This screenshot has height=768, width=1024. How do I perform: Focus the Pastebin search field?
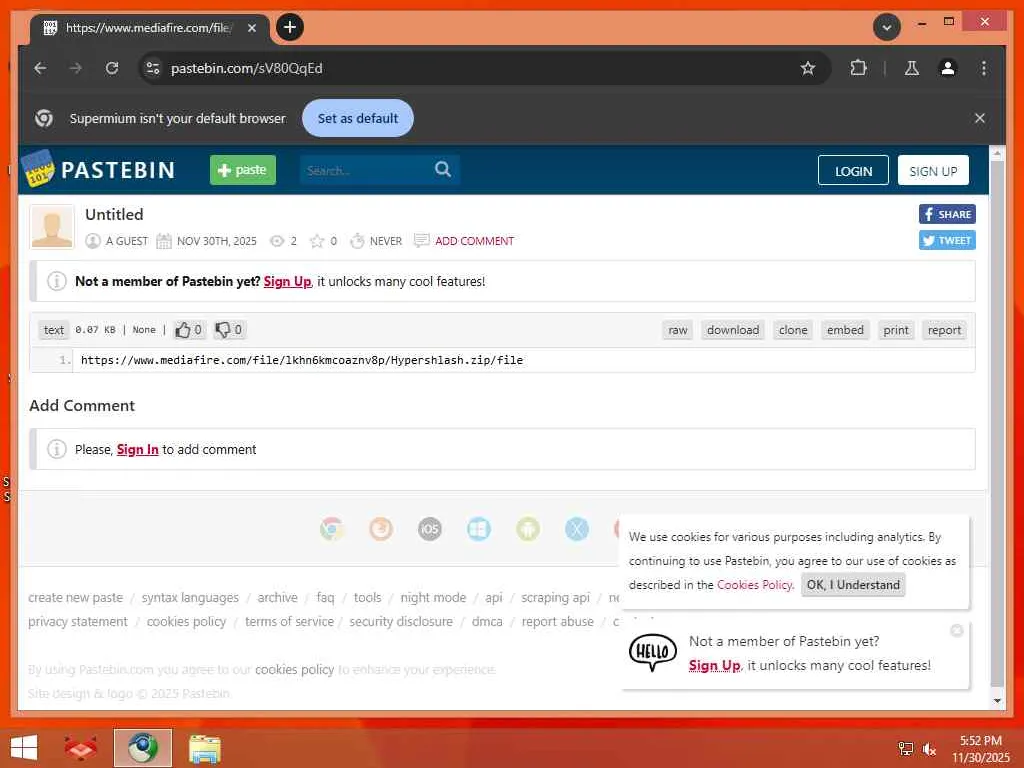pos(366,170)
